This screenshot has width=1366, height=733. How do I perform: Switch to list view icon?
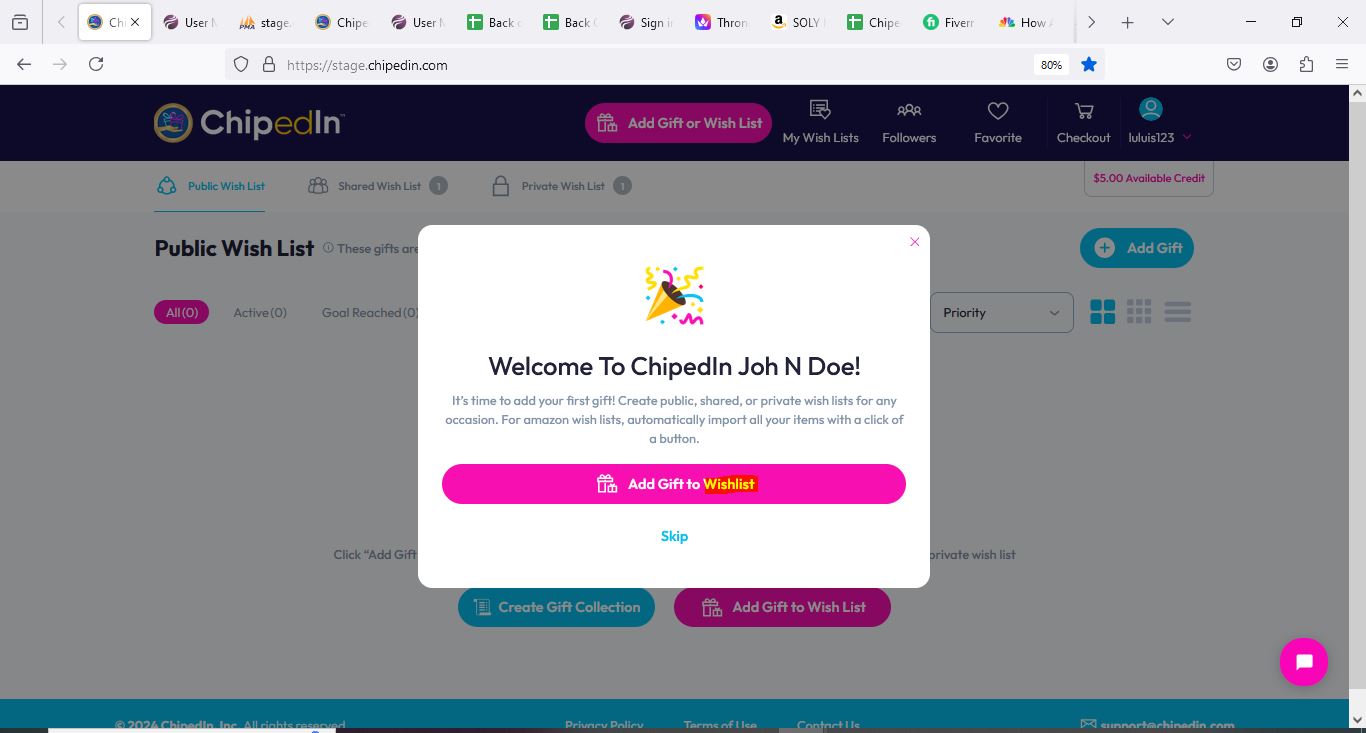point(1177,312)
